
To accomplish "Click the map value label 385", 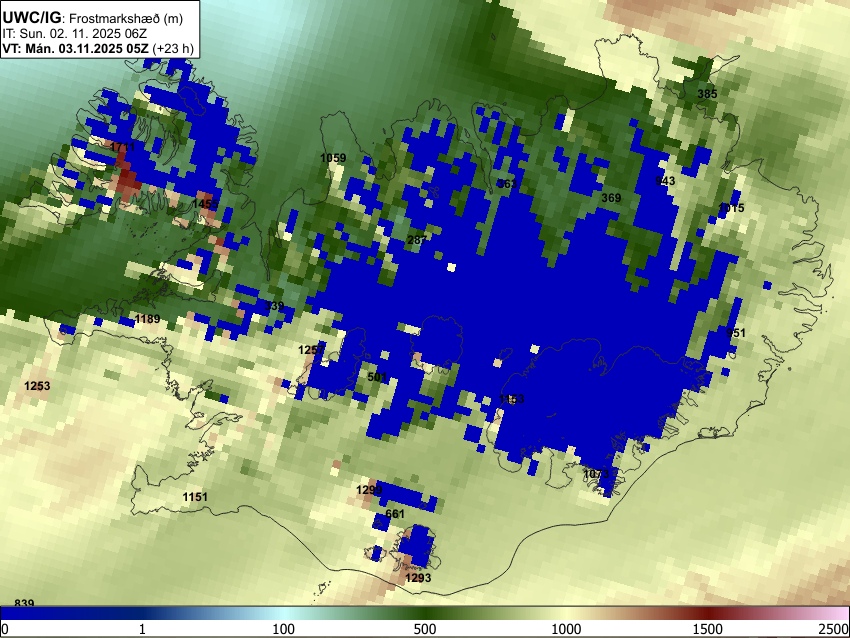I will (707, 94).
